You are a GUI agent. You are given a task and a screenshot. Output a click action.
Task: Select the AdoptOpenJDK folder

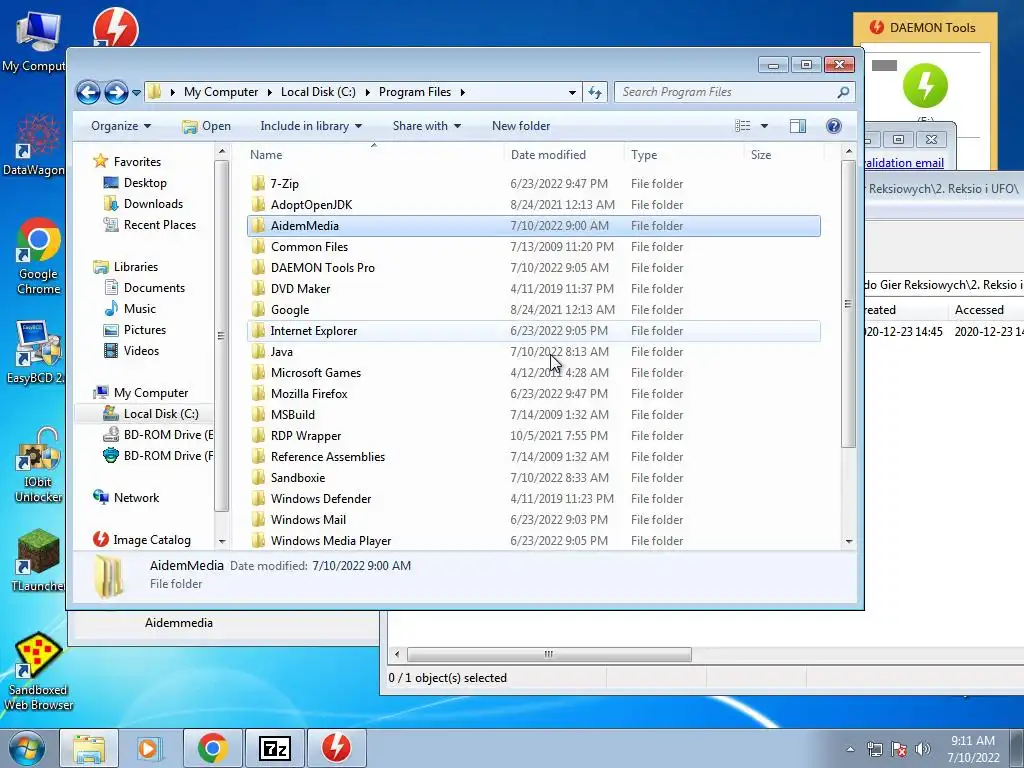[534, 204]
